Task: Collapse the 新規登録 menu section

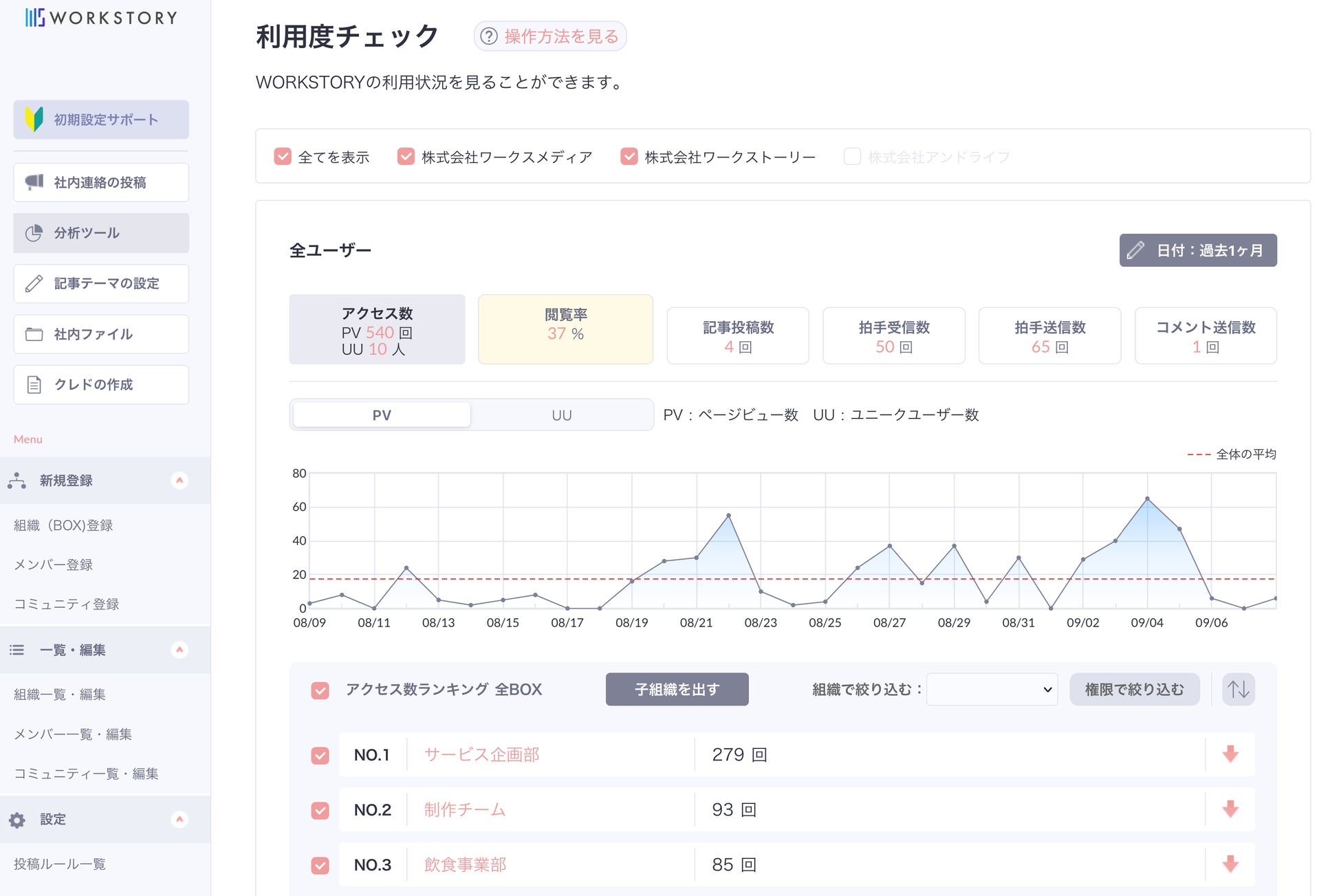Action: coord(179,481)
